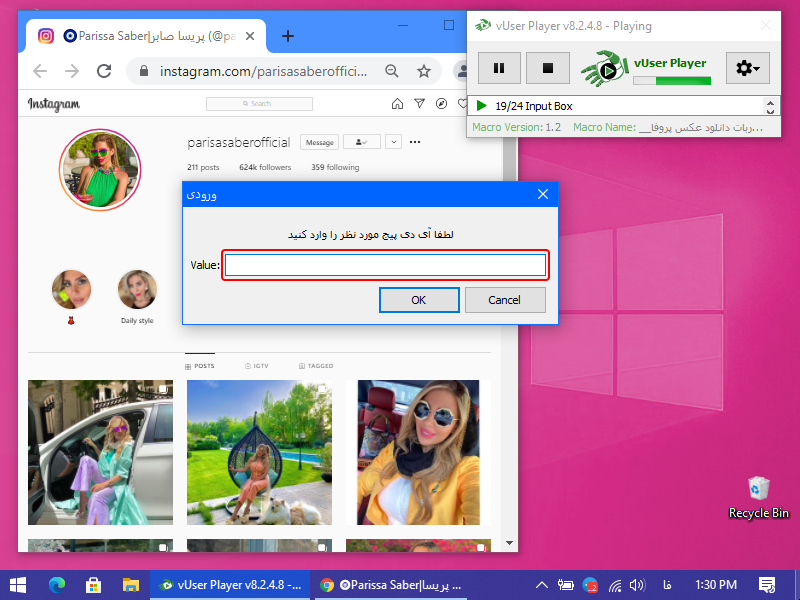Click the padlock site info icon
Viewport: 800px width, 600px height.
pyautogui.click(x=144, y=71)
